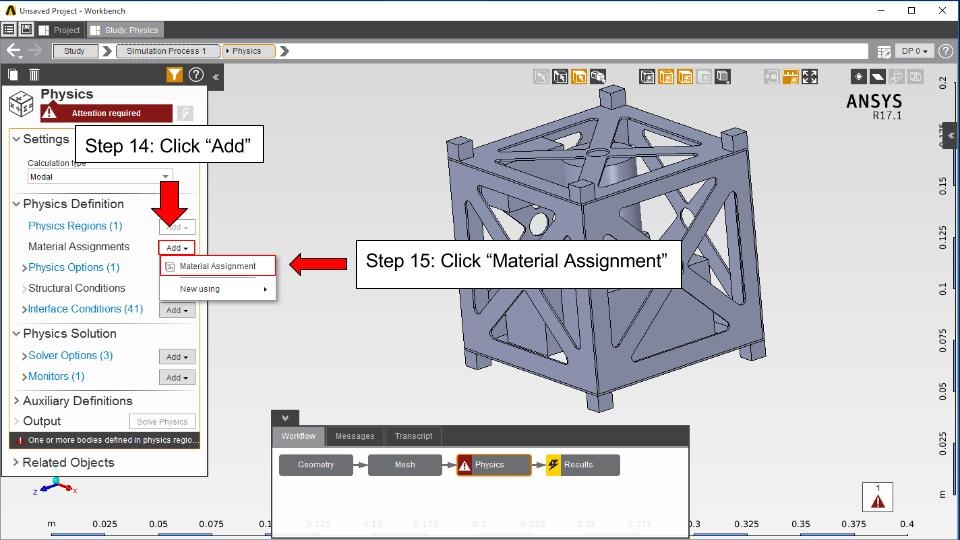
Task: Switch to the Project tab
Action: point(59,30)
